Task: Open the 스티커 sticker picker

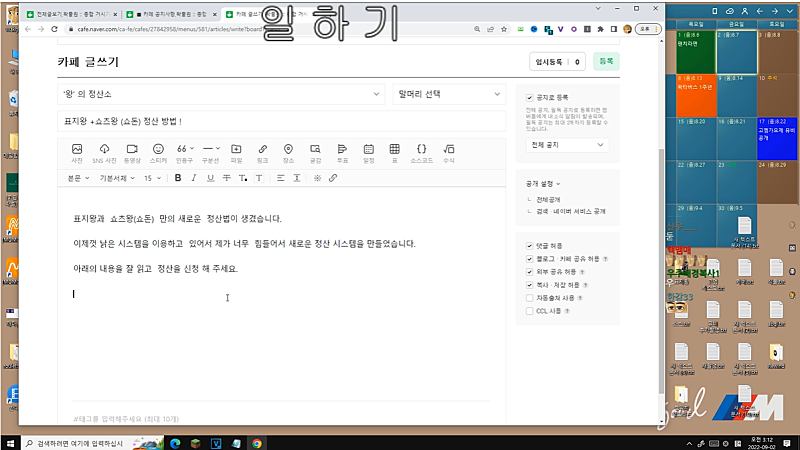Action: point(158,152)
